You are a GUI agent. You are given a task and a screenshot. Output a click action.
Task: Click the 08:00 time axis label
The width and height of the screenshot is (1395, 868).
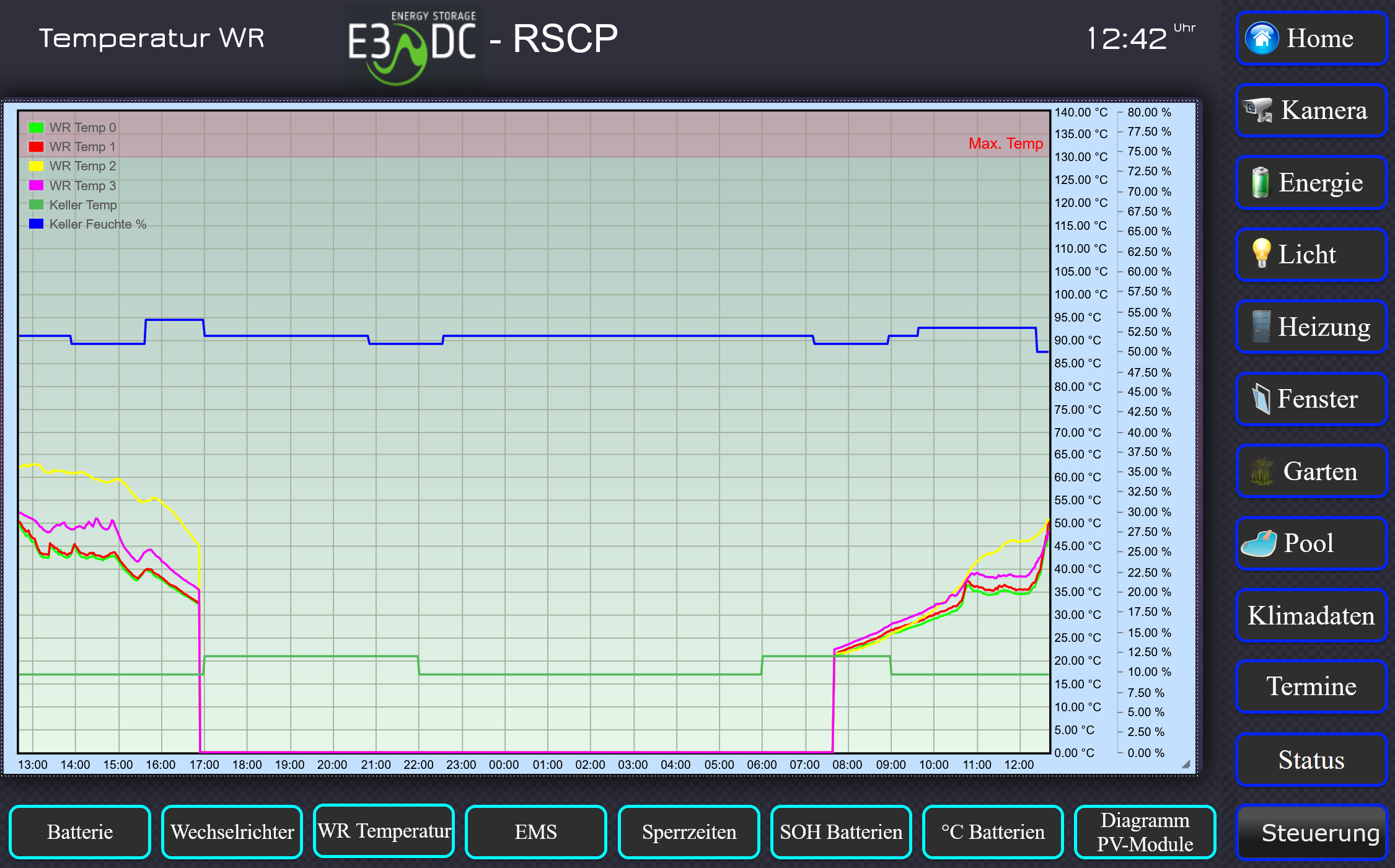click(x=847, y=765)
